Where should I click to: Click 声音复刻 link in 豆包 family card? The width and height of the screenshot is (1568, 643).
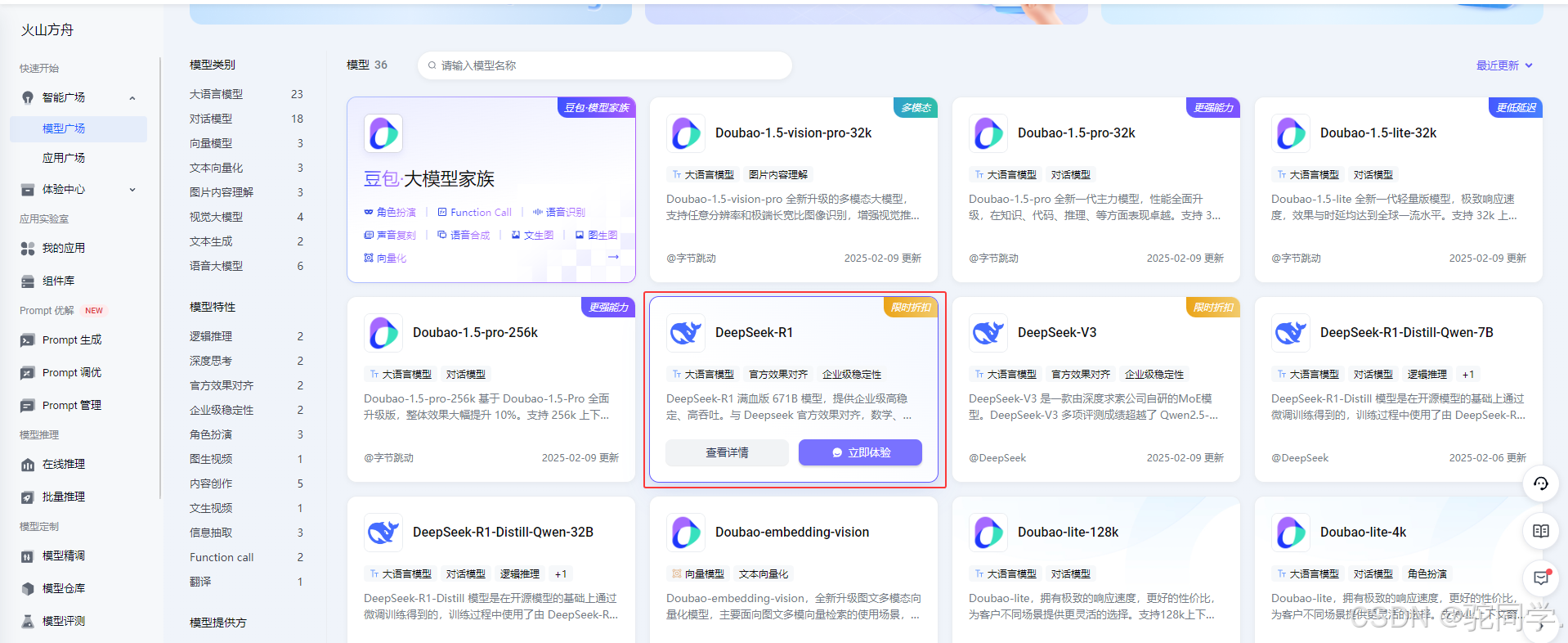pos(390,235)
